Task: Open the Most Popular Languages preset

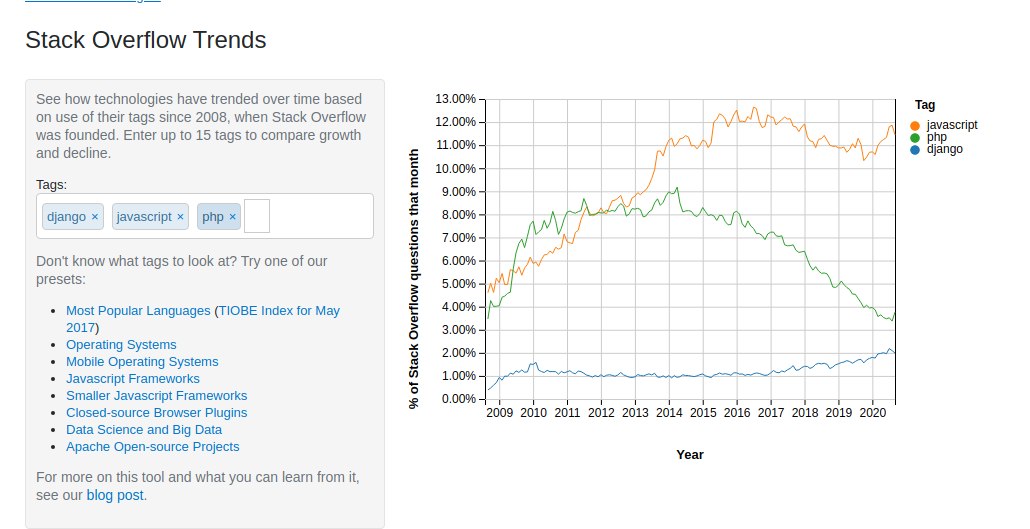Action: click(138, 311)
